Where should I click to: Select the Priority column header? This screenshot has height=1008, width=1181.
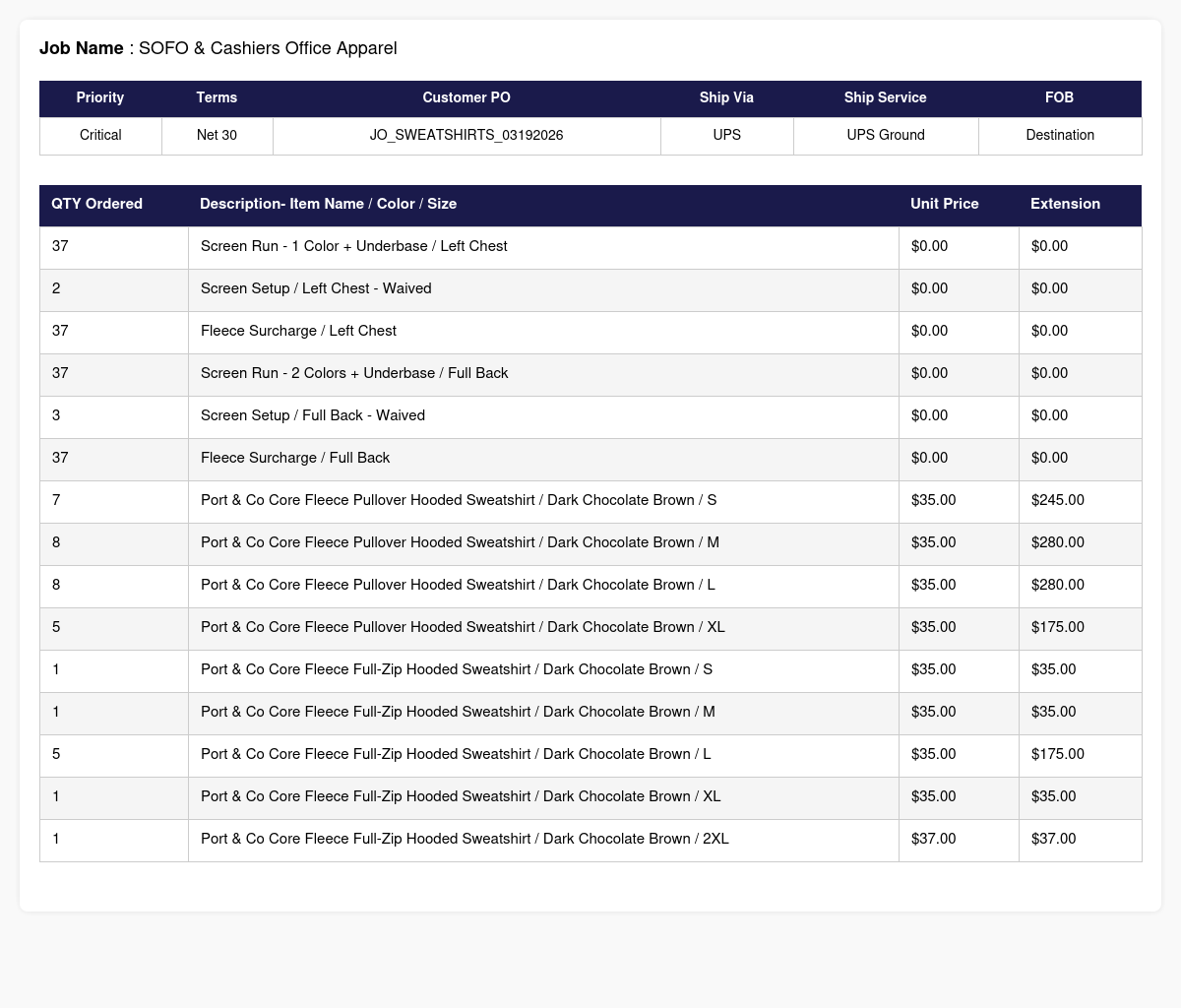(x=100, y=97)
